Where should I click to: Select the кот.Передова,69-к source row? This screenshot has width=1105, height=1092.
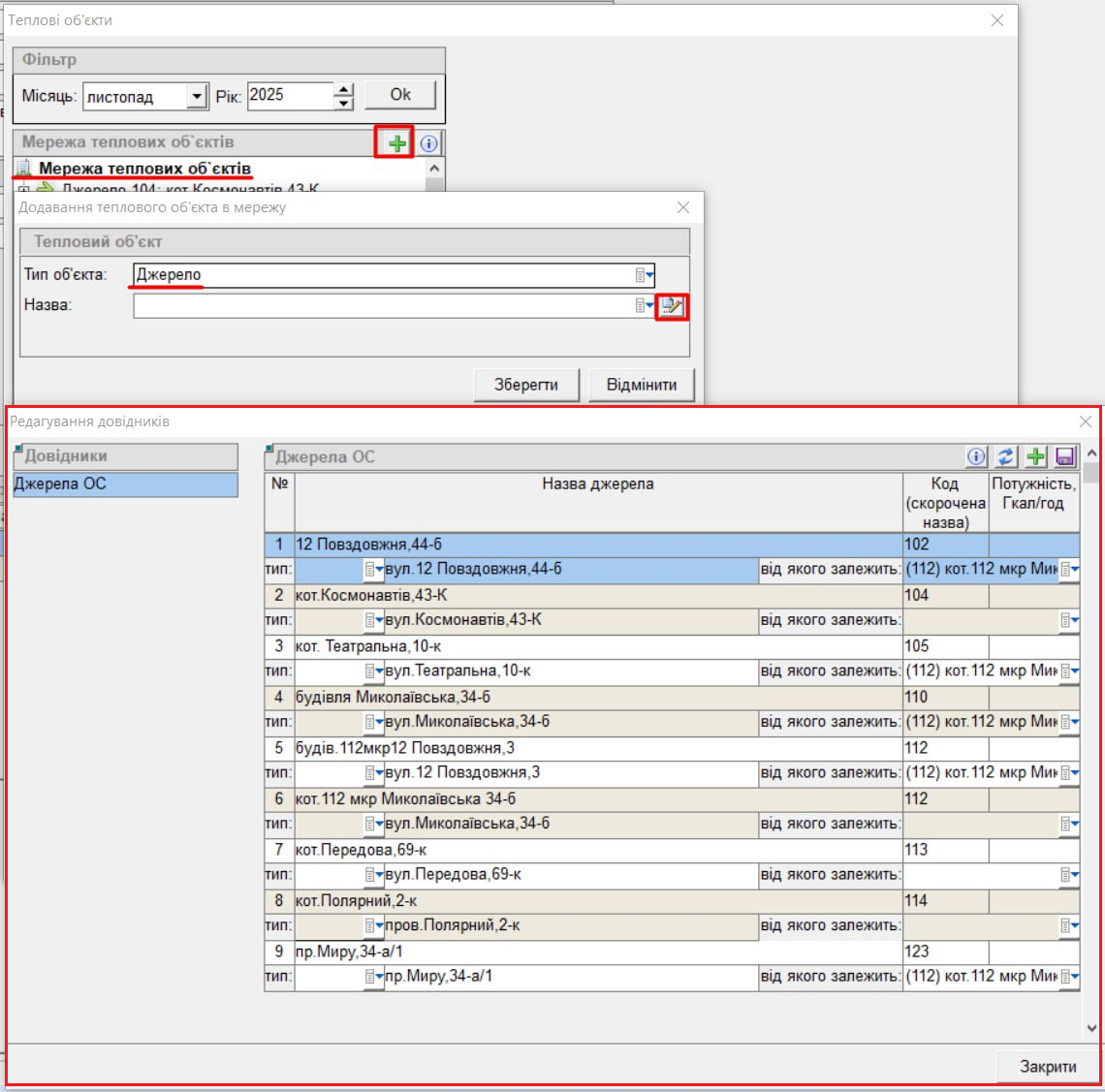pyautogui.click(x=597, y=850)
